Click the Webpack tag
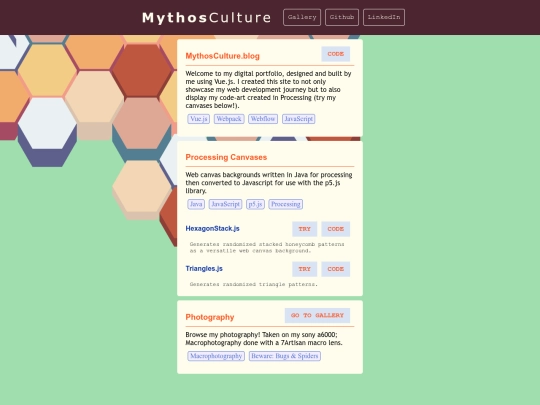The image size is (540, 405). point(229,119)
